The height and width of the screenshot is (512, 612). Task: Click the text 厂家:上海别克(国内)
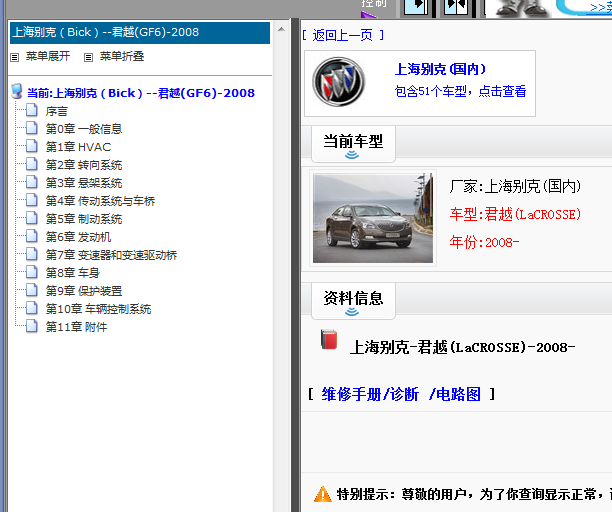[x=515, y=187]
